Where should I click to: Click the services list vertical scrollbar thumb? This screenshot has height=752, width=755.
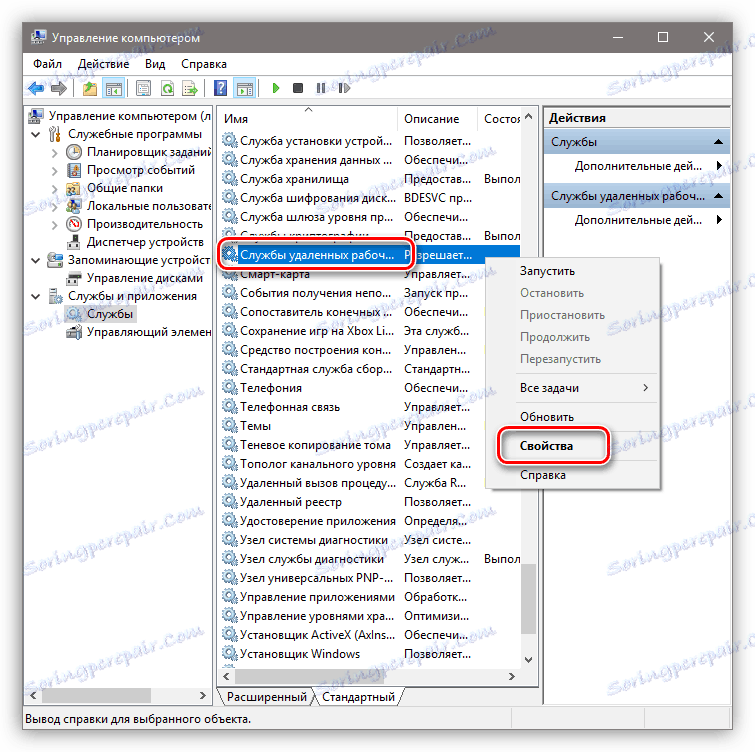pos(528,599)
